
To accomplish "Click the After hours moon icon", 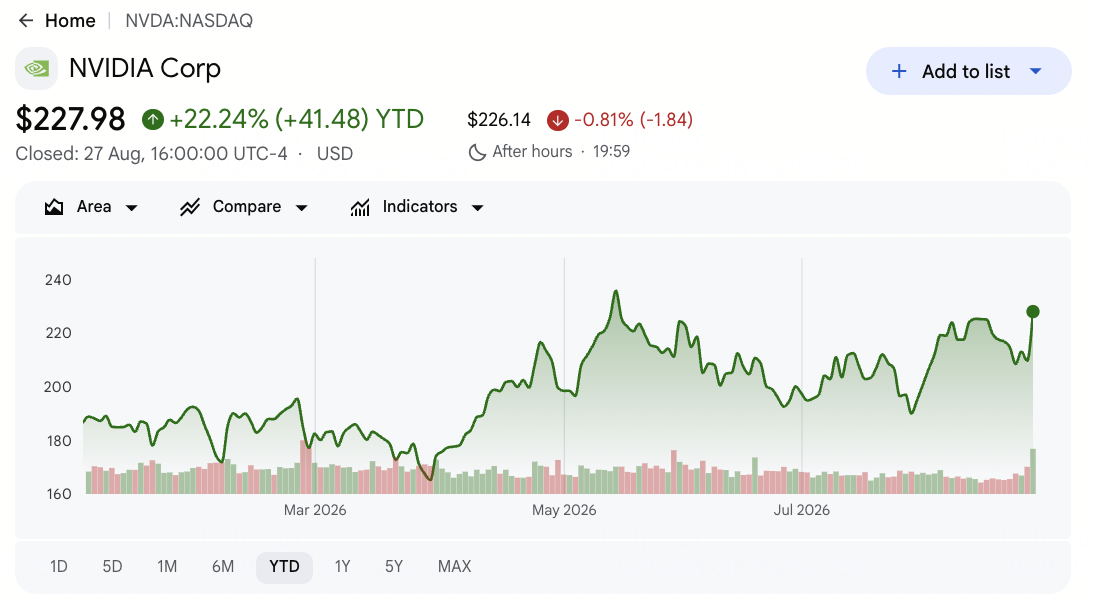I will coord(477,152).
